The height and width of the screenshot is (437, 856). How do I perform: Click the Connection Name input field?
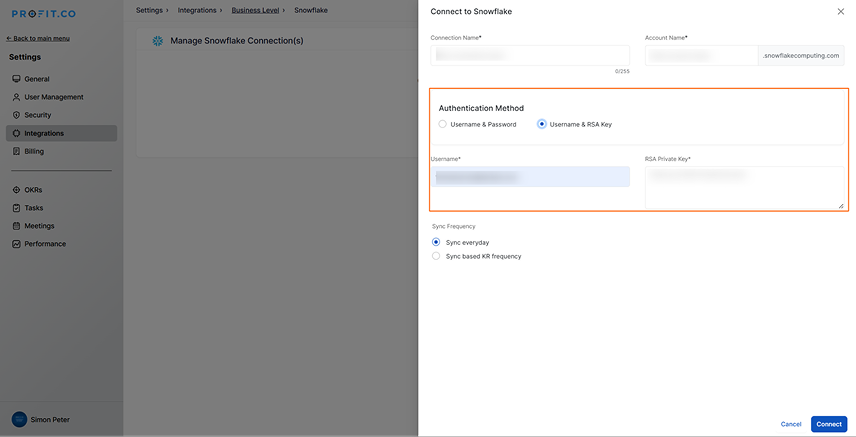530,55
